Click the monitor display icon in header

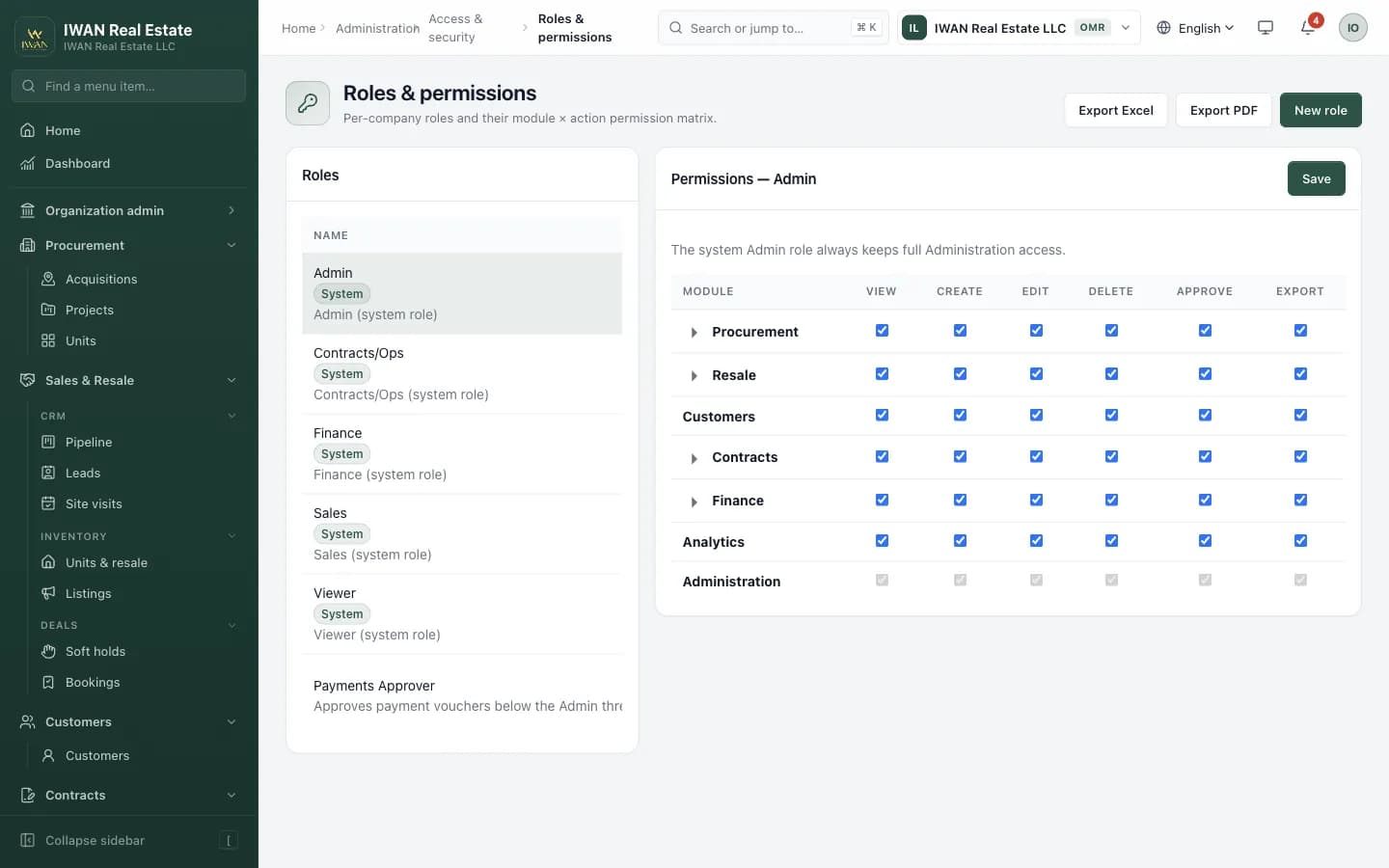tap(1266, 28)
